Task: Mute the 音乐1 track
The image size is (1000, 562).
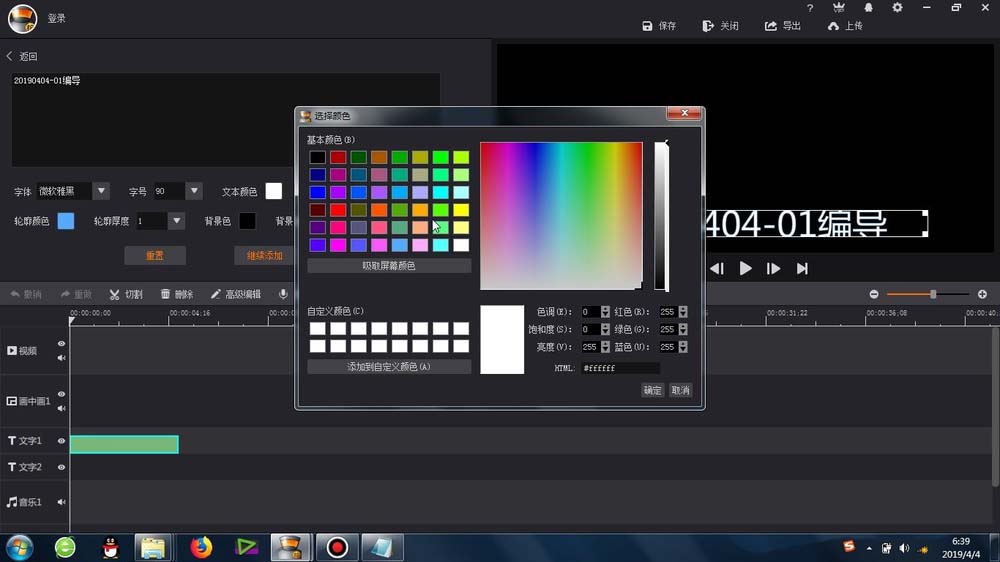Action: [61, 502]
